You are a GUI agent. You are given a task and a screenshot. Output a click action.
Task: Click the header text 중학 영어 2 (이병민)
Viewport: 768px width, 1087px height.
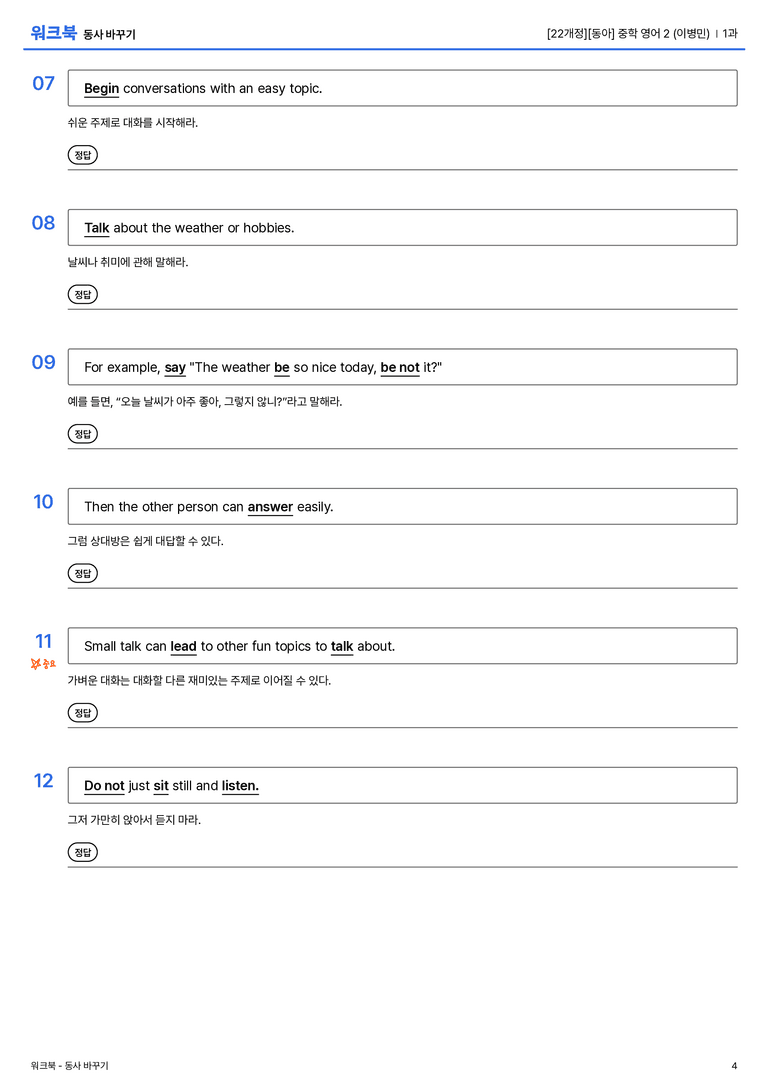(663, 33)
